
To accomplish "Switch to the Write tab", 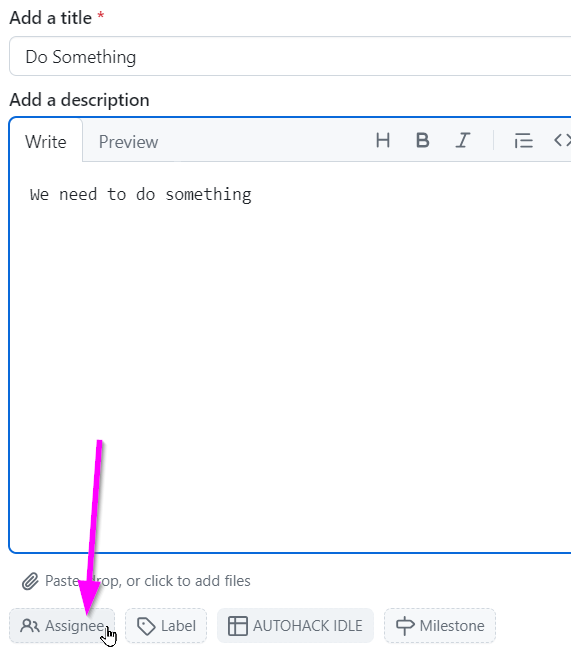I will (x=46, y=142).
